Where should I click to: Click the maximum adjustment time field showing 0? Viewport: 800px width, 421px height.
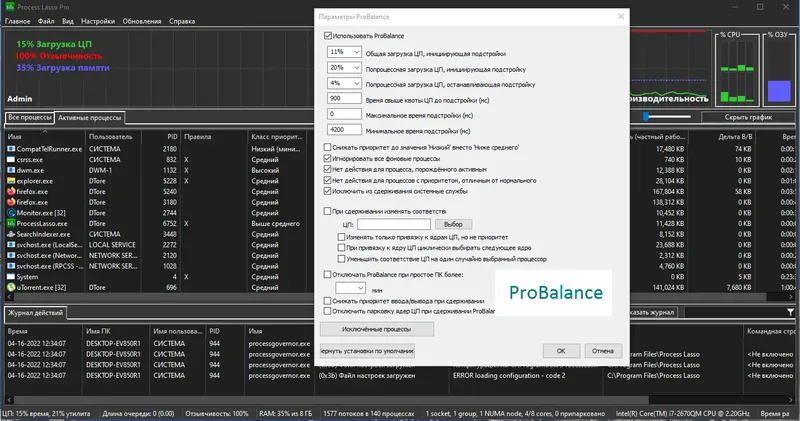click(344, 114)
